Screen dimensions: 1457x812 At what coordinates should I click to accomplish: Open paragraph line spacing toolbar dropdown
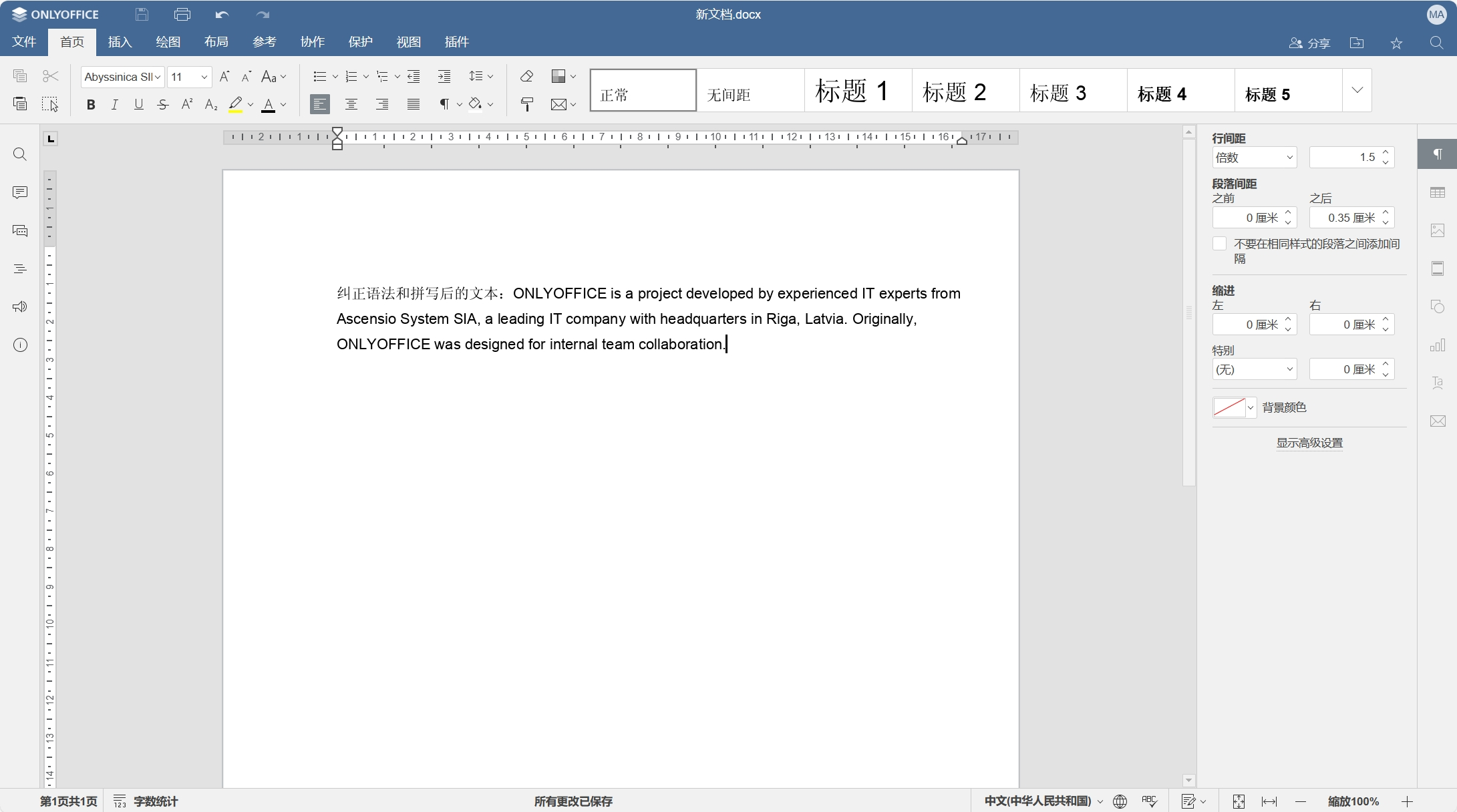481,76
